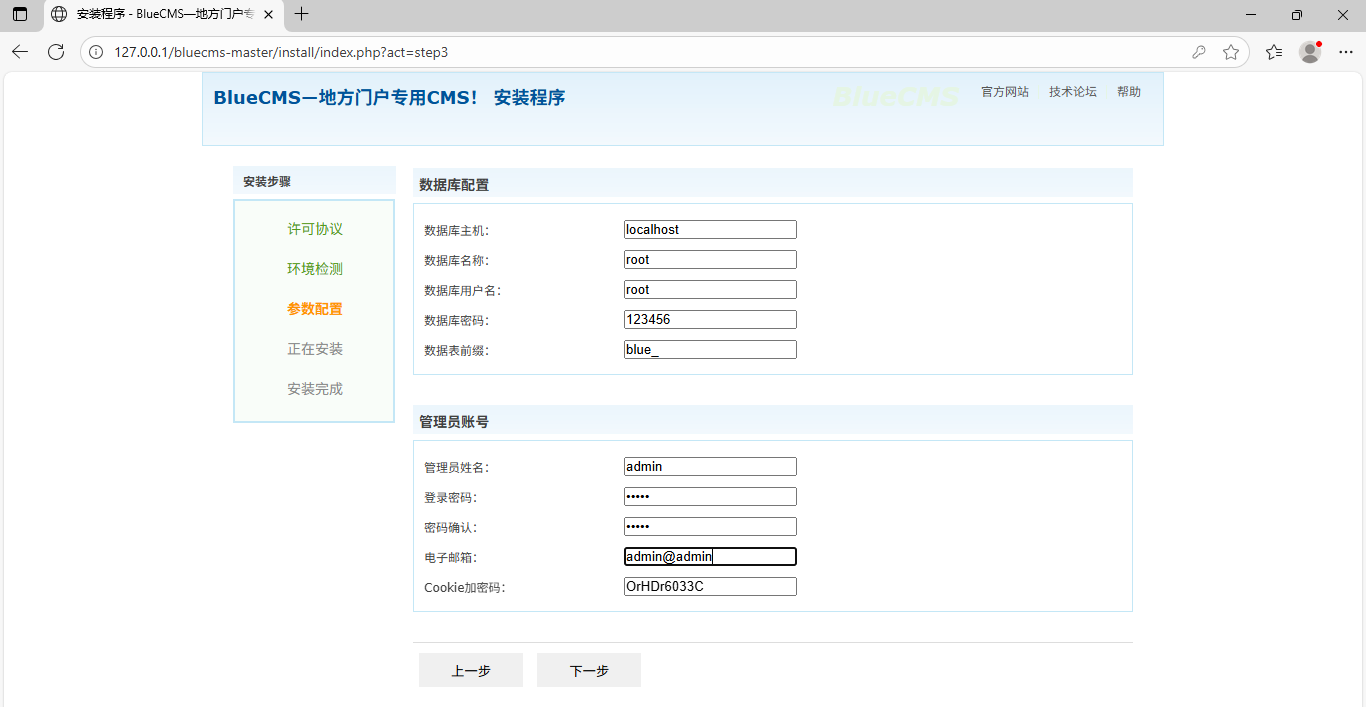1366x707 pixels.
Task: Click the 安装步骤 sidebar heading
Action: tap(267, 182)
